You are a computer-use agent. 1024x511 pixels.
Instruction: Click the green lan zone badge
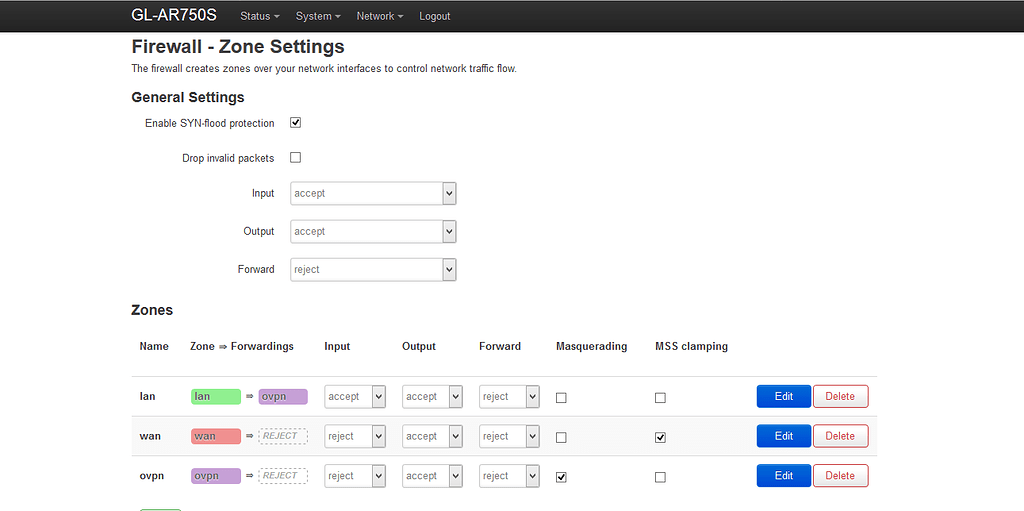[x=216, y=397]
